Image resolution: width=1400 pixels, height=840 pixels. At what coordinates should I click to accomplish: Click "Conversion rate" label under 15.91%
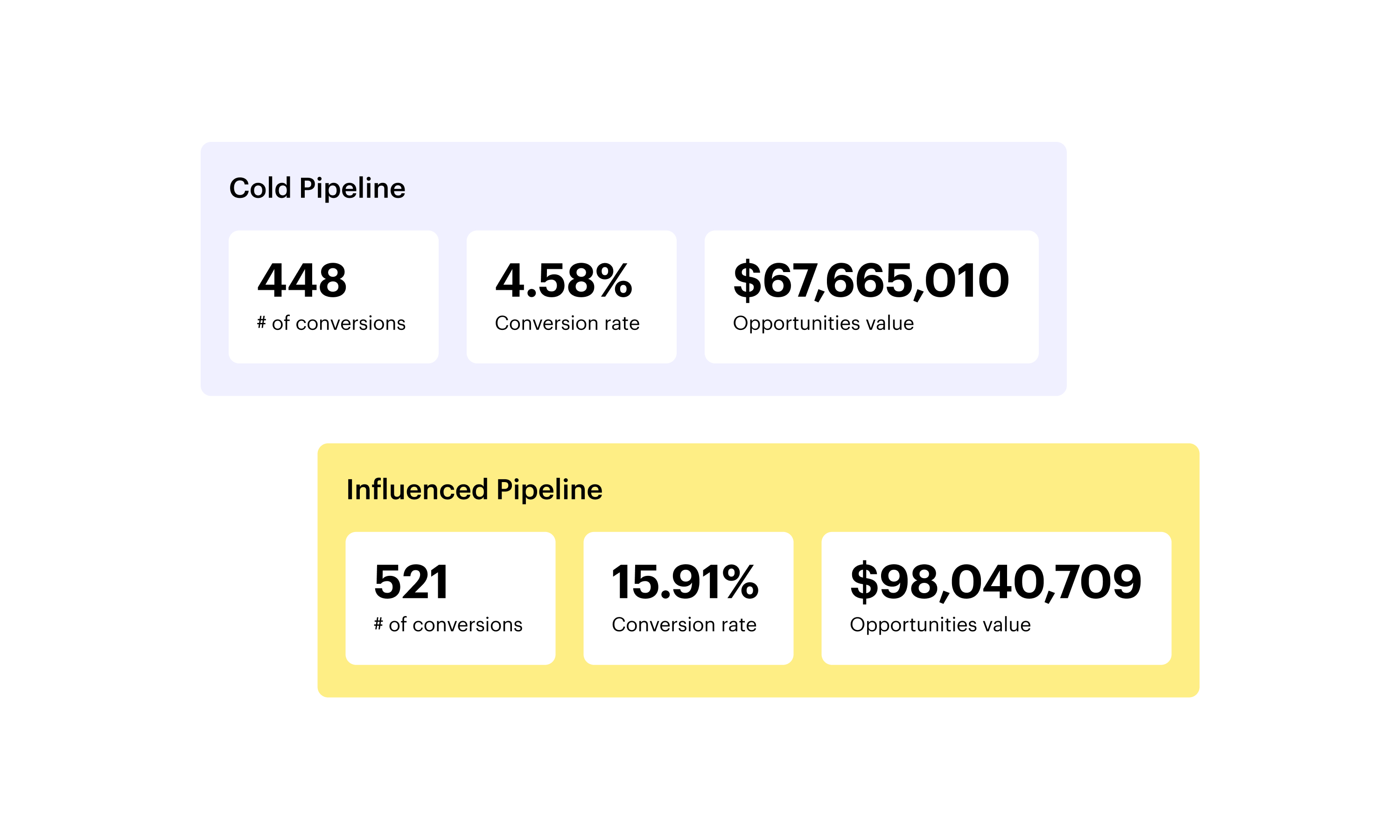point(684,624)
